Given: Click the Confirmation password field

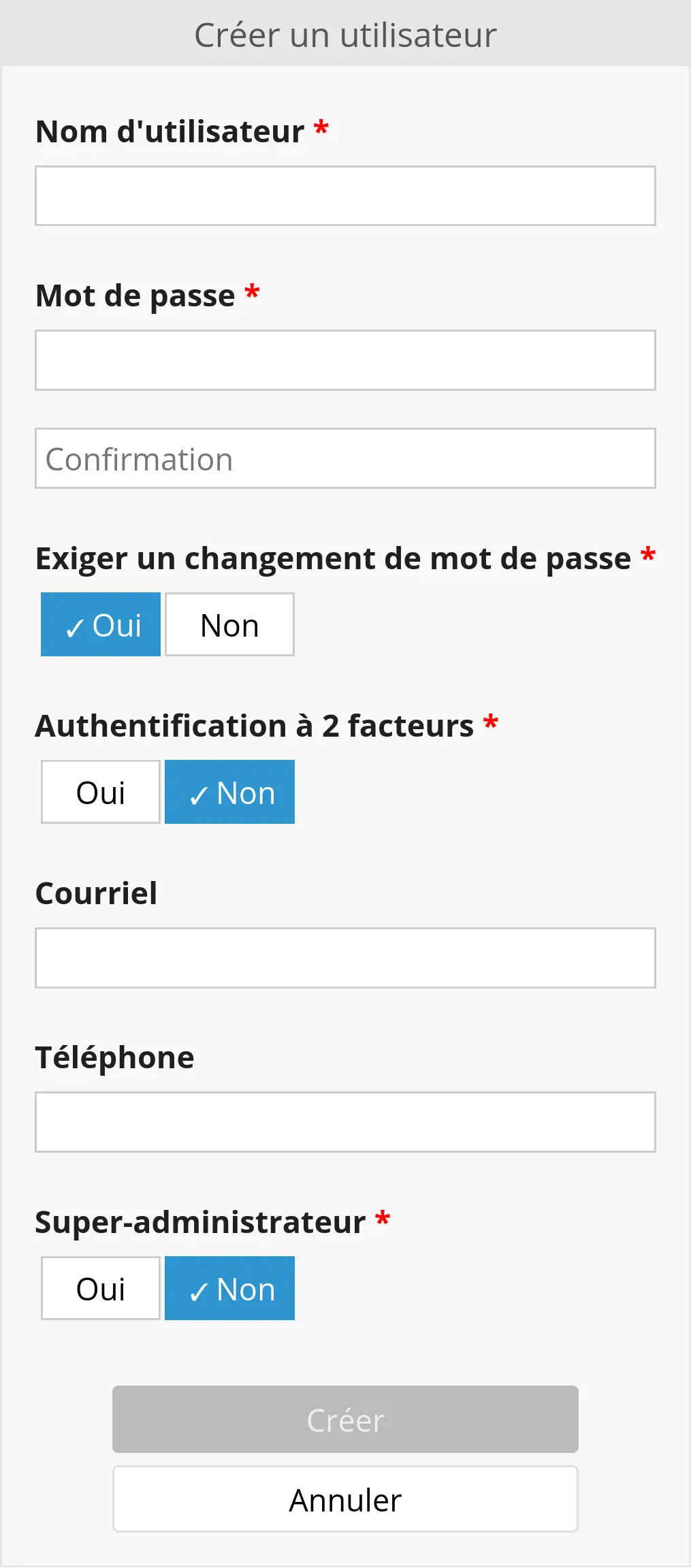Looking at the screenshot, I should click(x=345, y=458).
